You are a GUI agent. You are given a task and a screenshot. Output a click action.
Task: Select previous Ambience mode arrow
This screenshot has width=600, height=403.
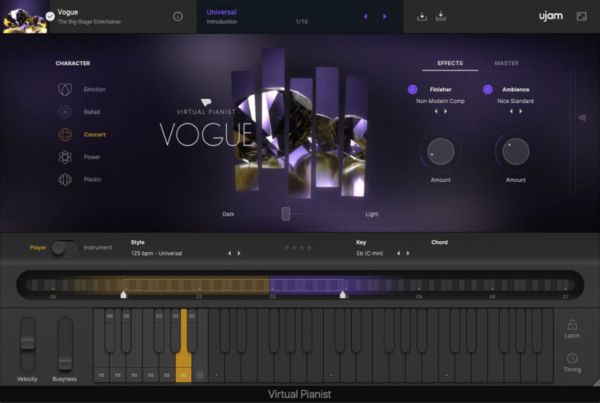click(x=511, y=111)
